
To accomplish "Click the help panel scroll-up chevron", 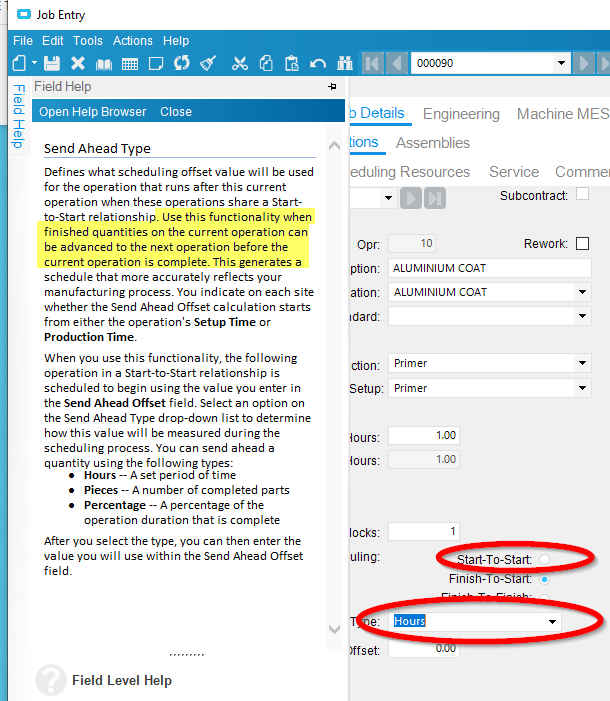I will tap(334, 146).
